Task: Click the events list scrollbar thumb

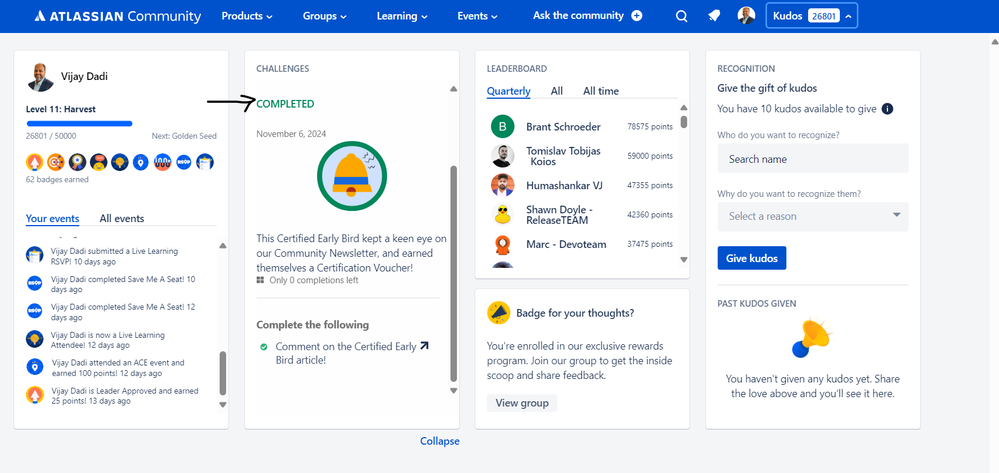Action: click(x=222, y=373)
